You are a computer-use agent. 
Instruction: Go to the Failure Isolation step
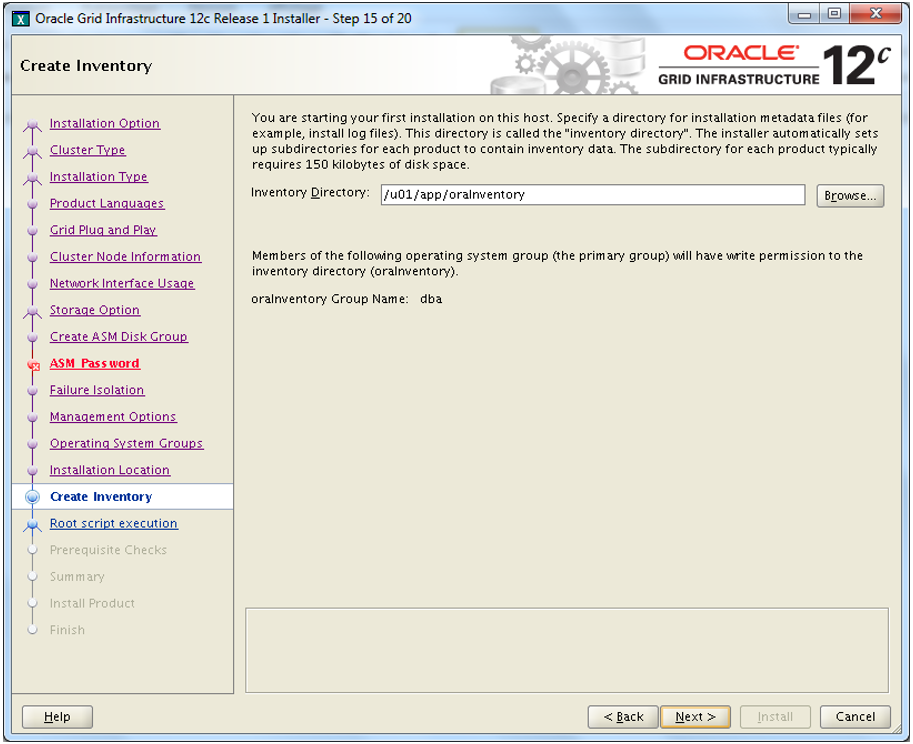[97, 390]
